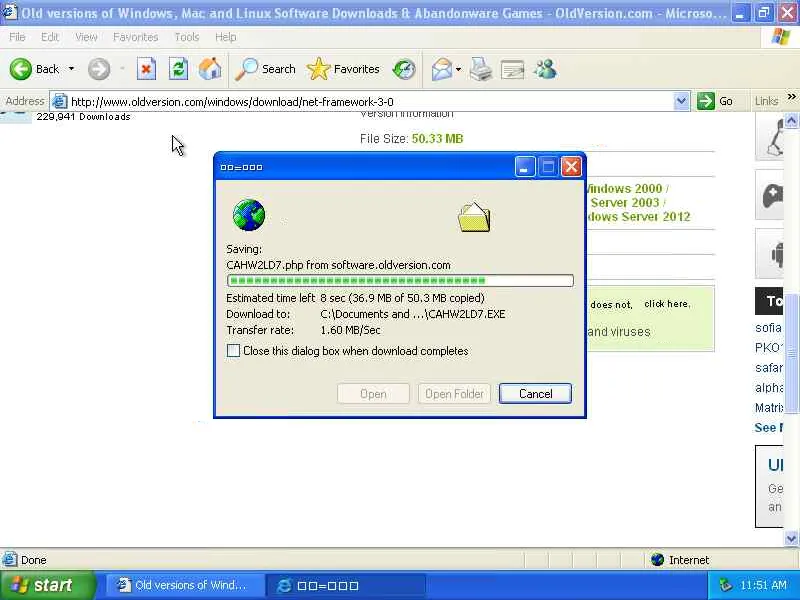Stop page loading with red X icon
800x600 pixels.
pos(146,69)
